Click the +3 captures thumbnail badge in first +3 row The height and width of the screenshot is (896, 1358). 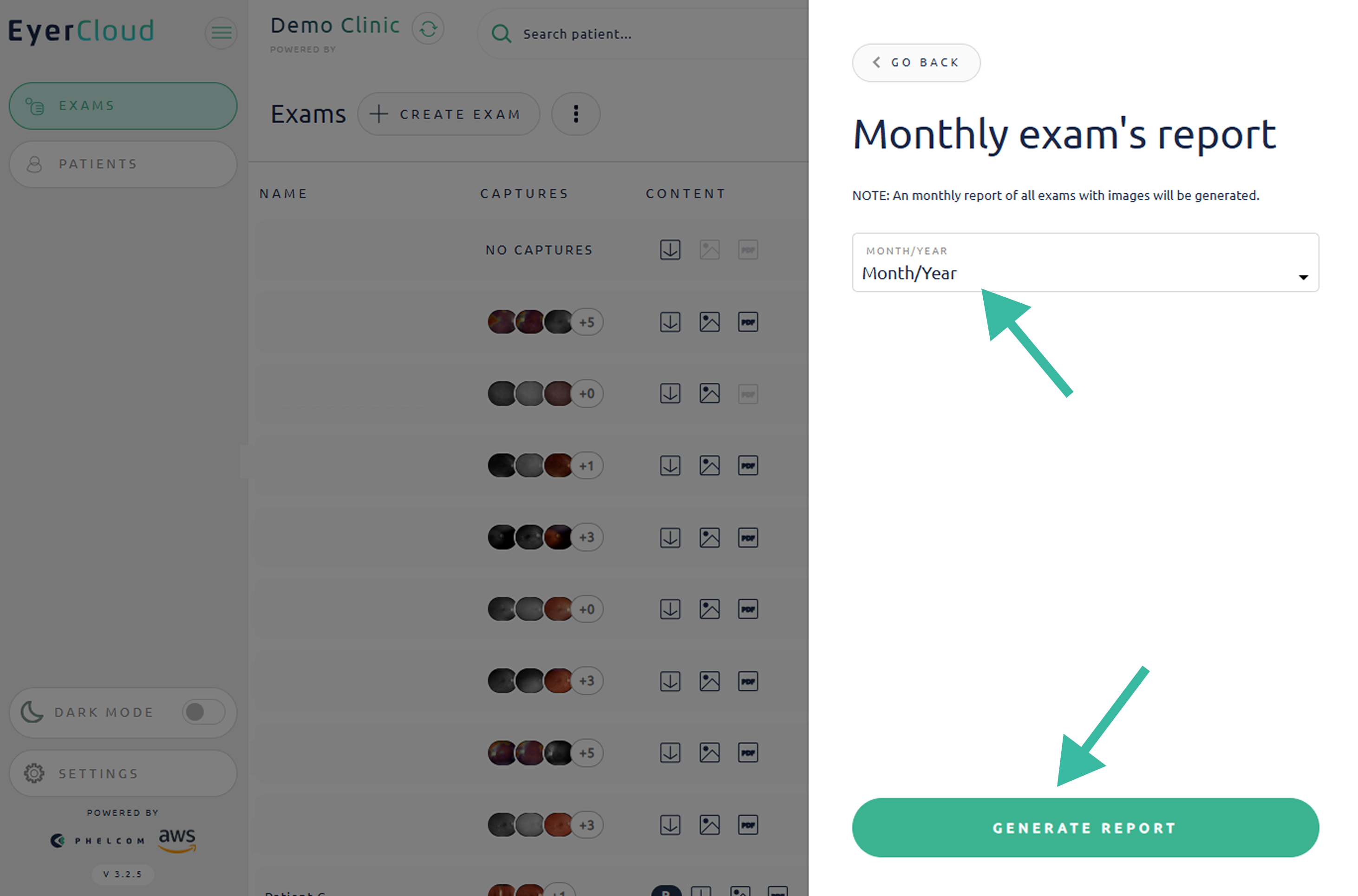click(x=587, y=538)
